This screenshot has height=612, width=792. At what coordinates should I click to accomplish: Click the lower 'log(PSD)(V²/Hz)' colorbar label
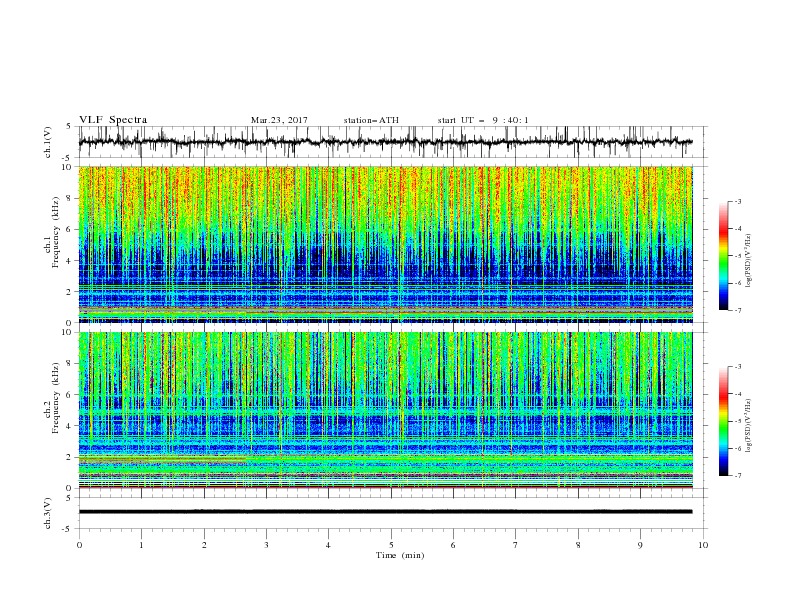[749, 426]
